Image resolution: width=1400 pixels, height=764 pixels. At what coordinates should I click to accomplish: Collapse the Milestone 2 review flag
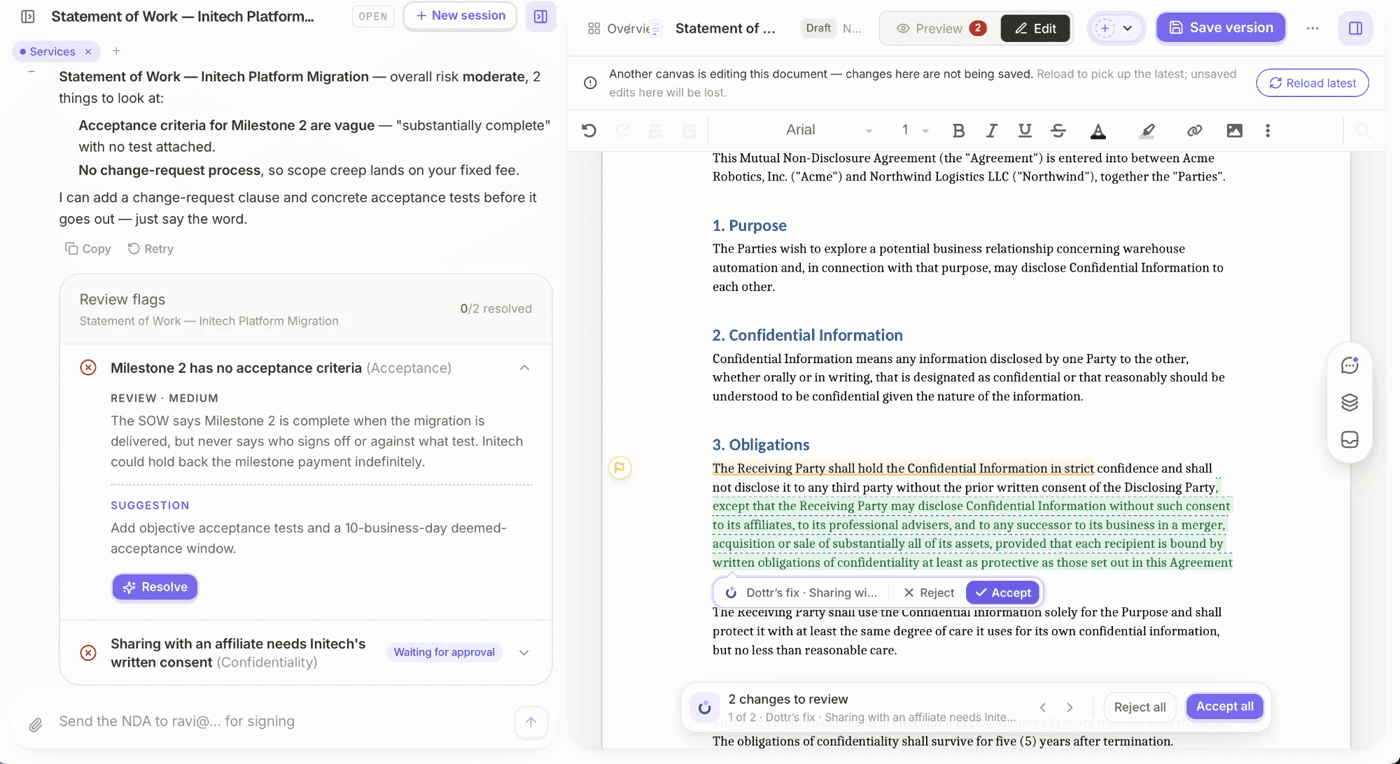524,368
